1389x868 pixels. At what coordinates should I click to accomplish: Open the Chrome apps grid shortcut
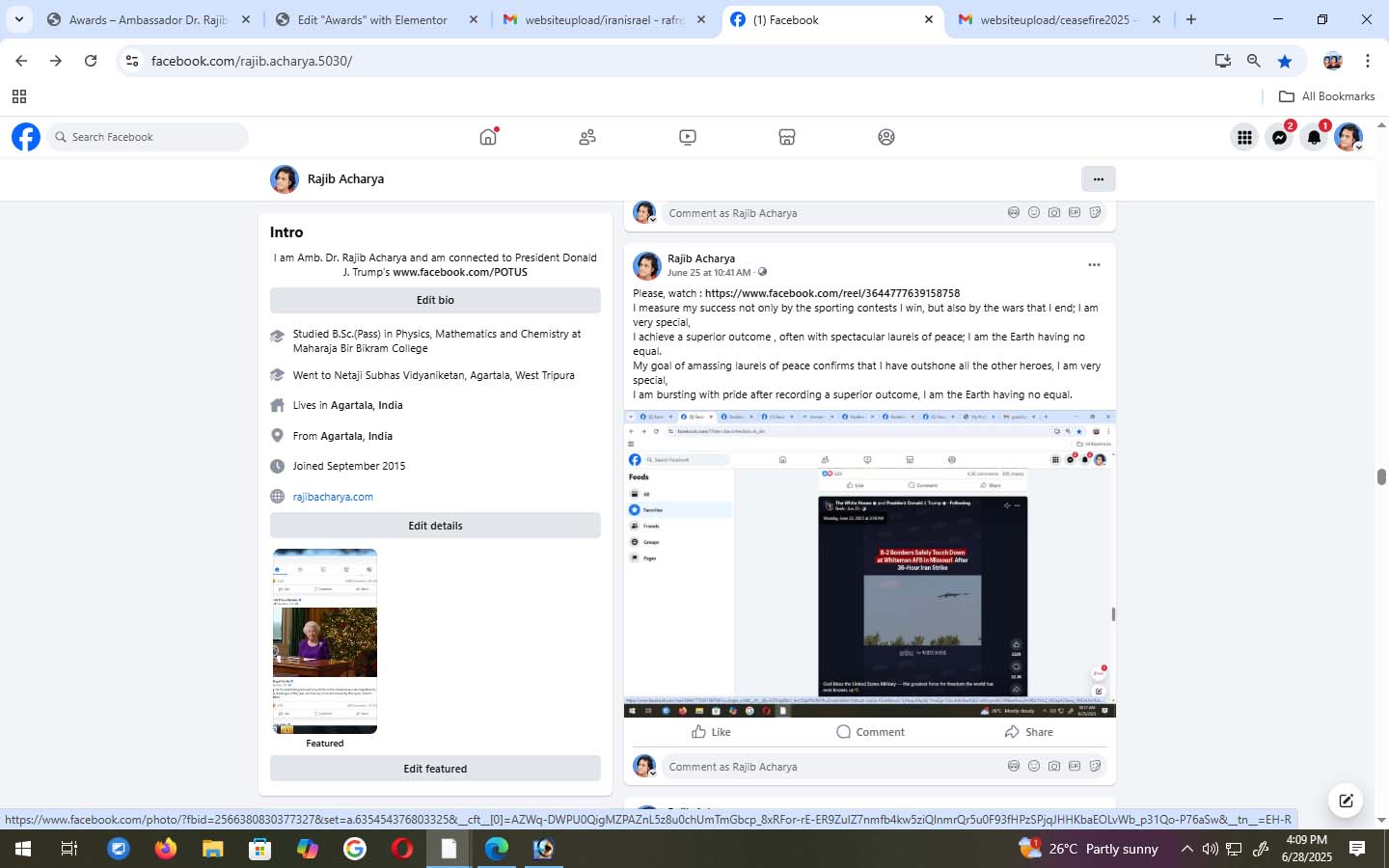[x=18, y=96]
